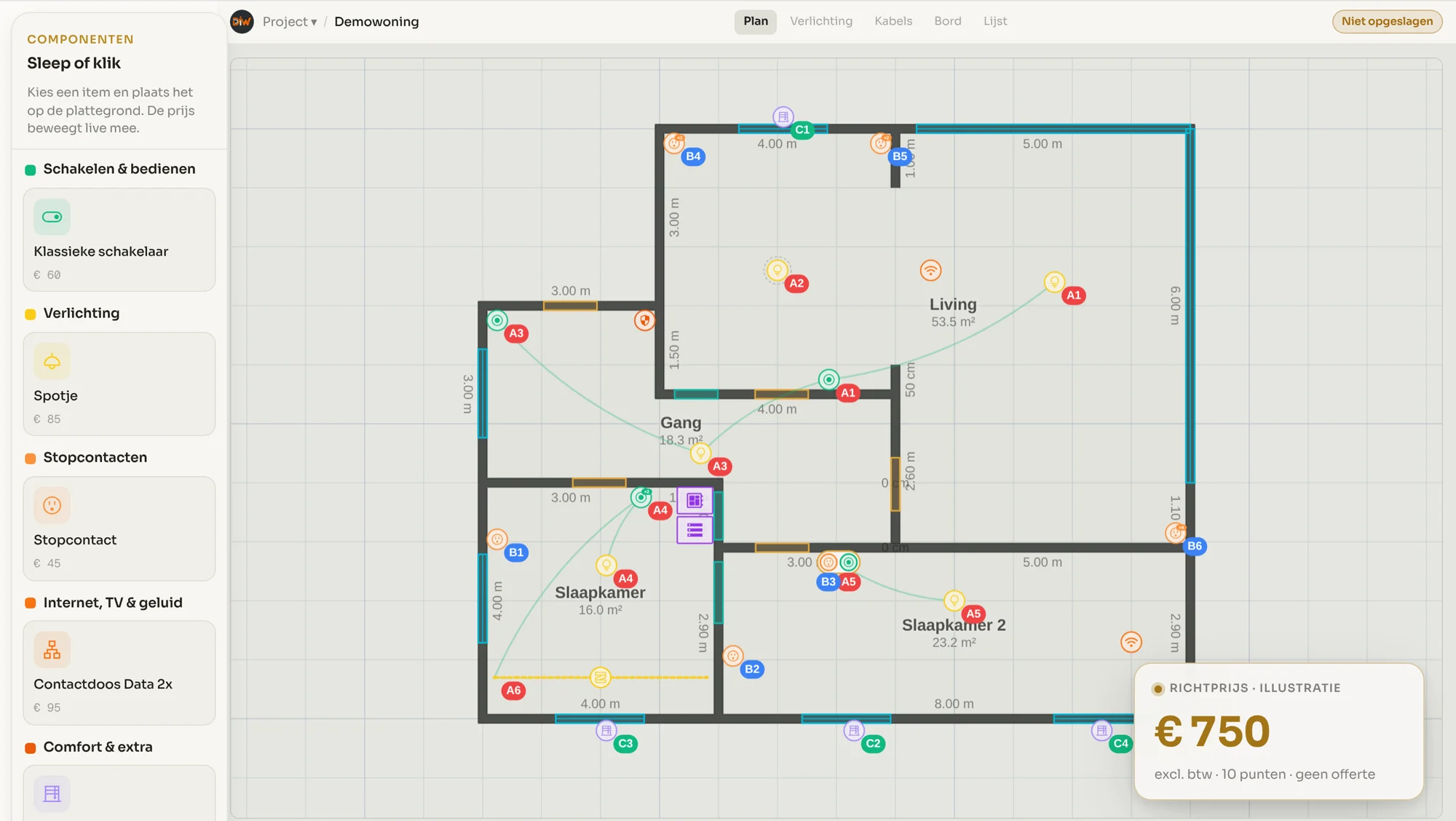Viewport: 1456px width, 821px height.
Task: Select the shield detector icon in Gang
Action: pyautogui.click(x=644, y=320)
